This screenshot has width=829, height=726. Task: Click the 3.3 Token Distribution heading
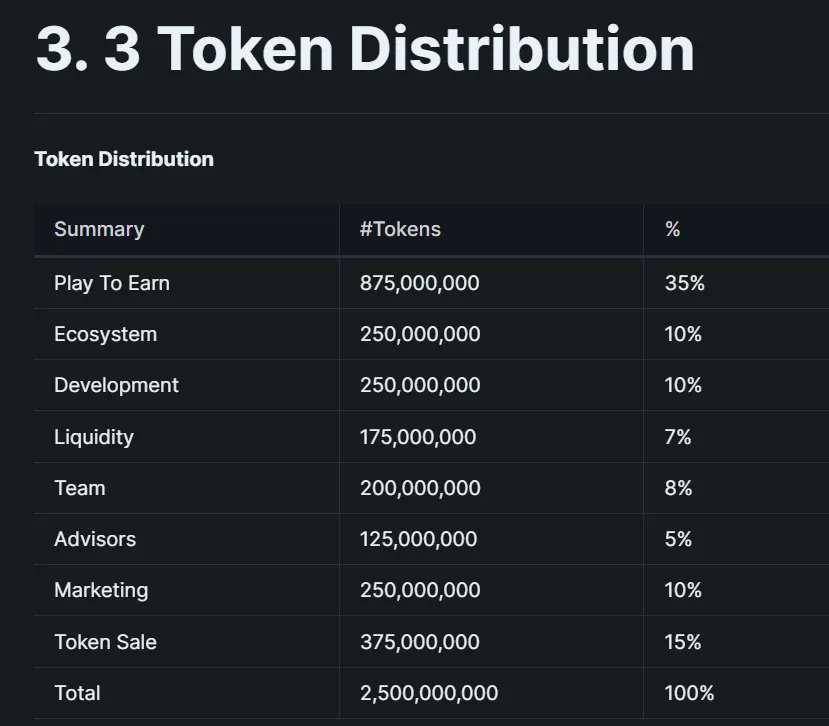pos(365,49)
